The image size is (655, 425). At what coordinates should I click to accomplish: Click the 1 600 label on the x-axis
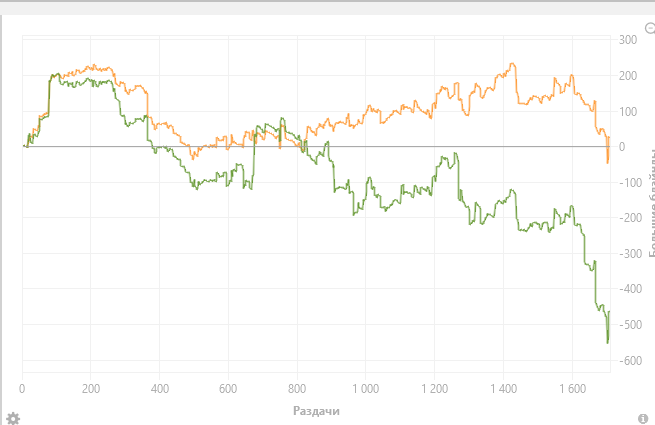[571, 388]
